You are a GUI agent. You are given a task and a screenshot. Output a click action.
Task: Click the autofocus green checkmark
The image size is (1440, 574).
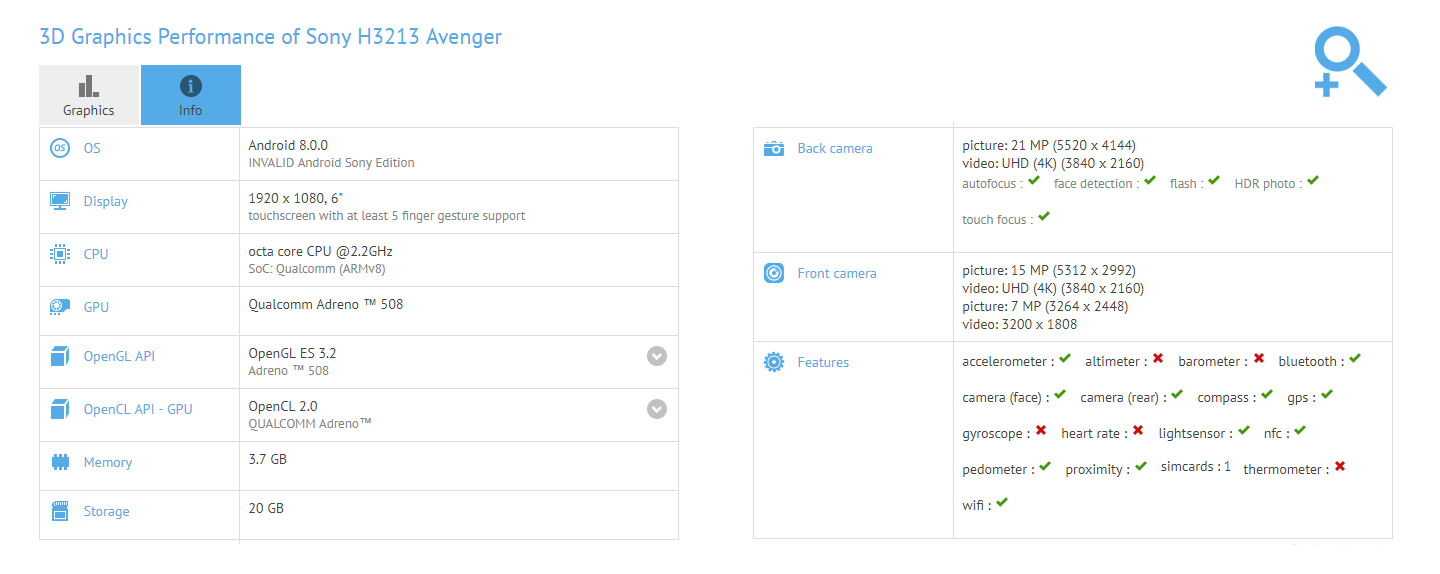click(1034, 181)
